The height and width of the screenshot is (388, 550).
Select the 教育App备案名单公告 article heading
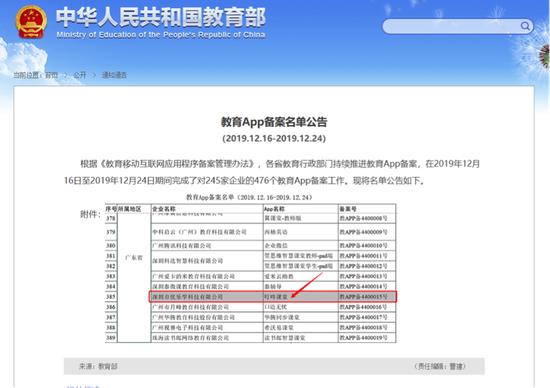[274, 122]
